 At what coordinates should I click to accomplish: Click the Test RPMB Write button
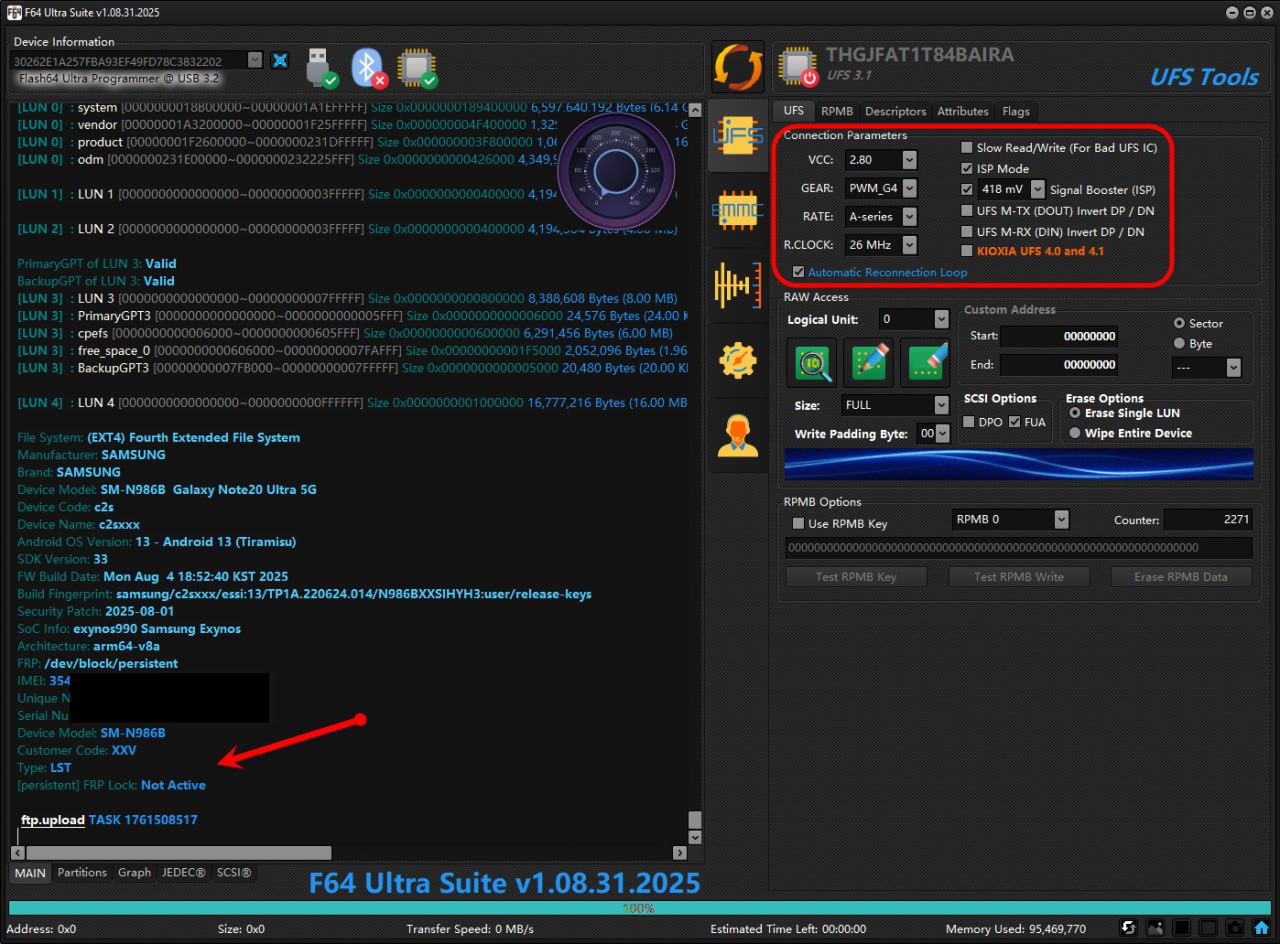(x=1018, y=577)
